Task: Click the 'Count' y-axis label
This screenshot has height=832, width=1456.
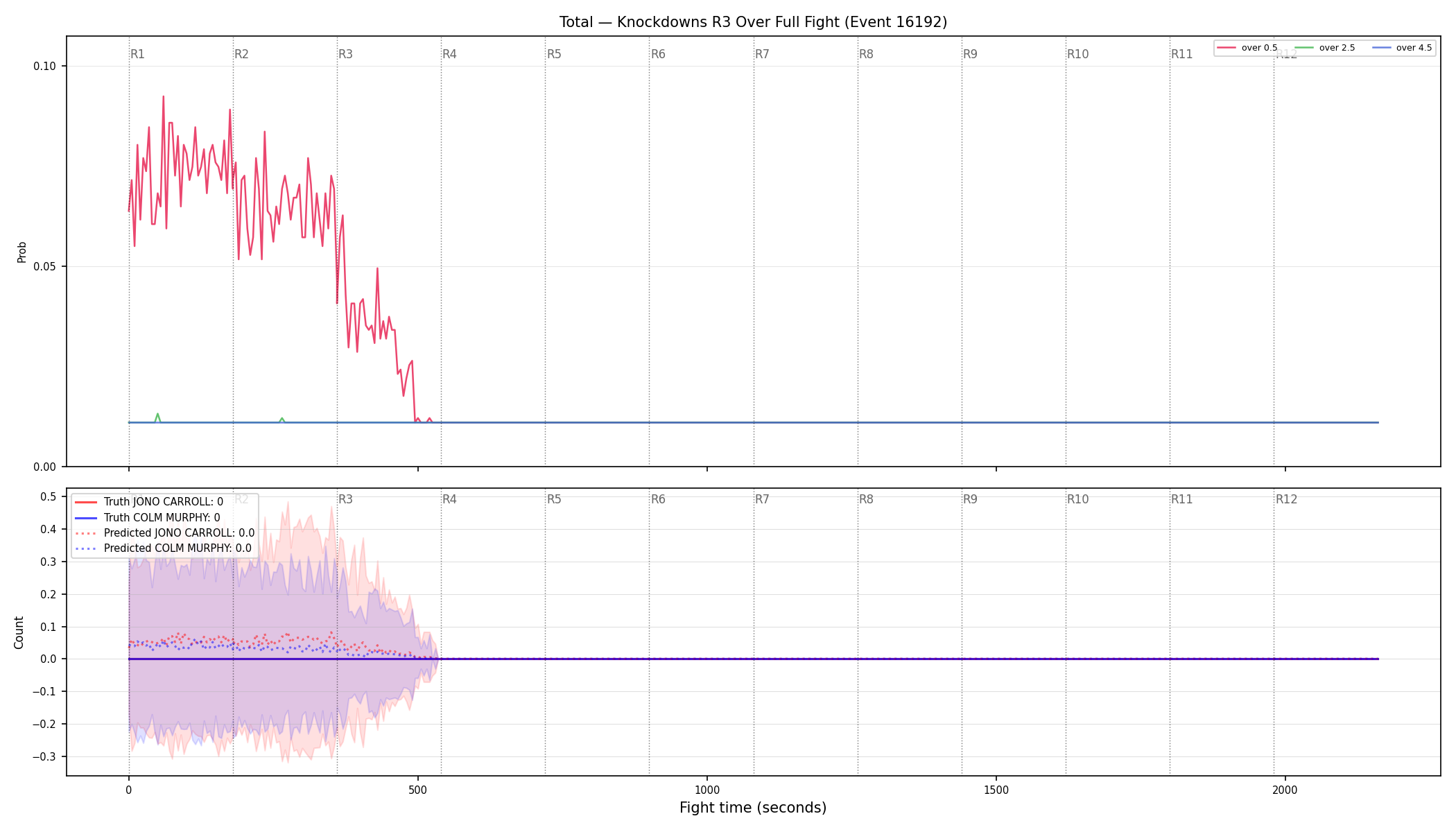Action: coord(19,633)
